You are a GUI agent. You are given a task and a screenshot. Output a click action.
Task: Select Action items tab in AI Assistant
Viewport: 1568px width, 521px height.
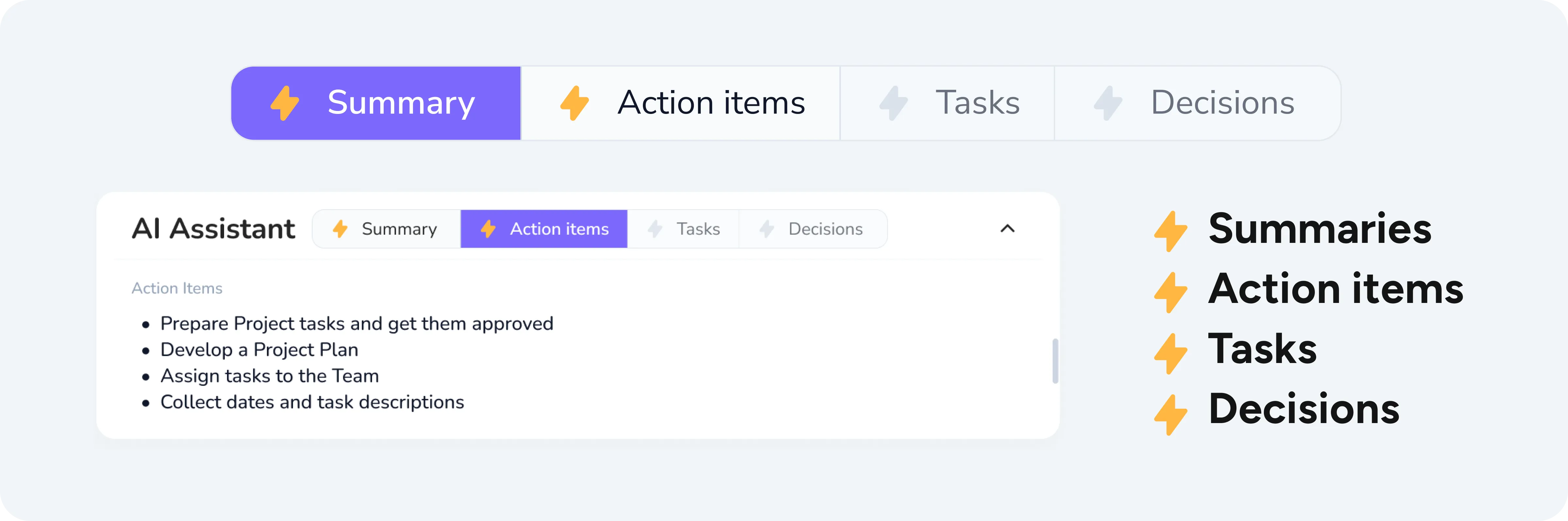544,229
